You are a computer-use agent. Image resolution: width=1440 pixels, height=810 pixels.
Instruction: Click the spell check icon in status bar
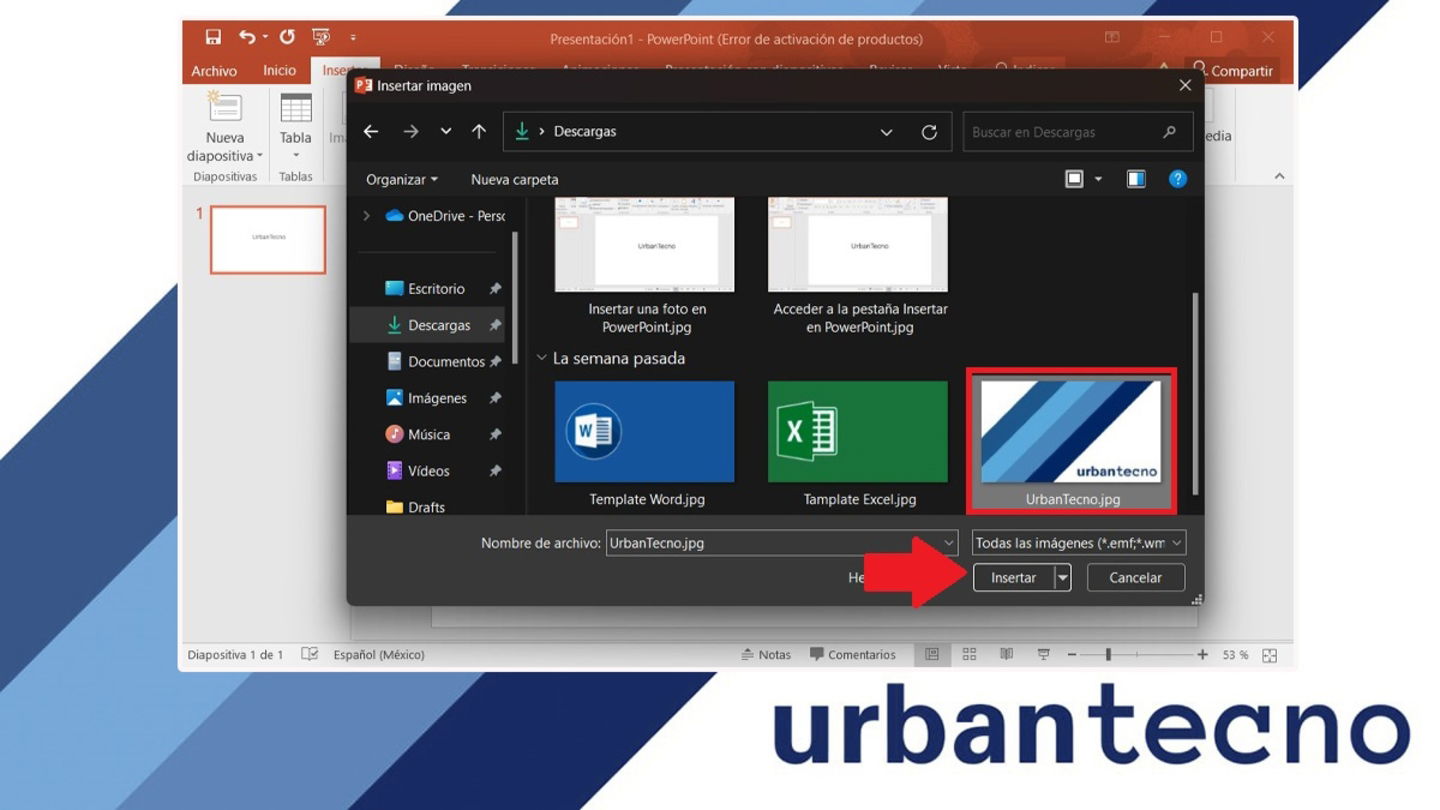click(x=310, y=655)
